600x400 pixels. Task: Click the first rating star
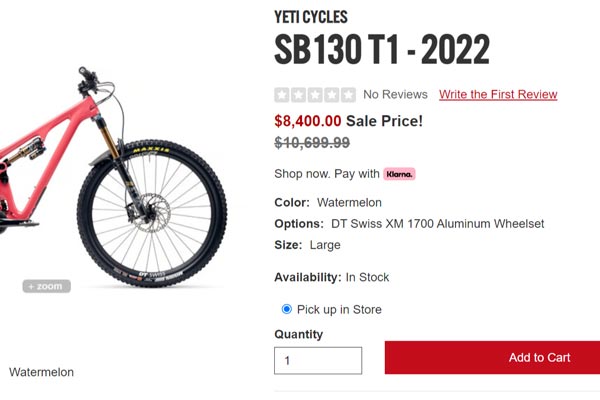tap(282, 95)
